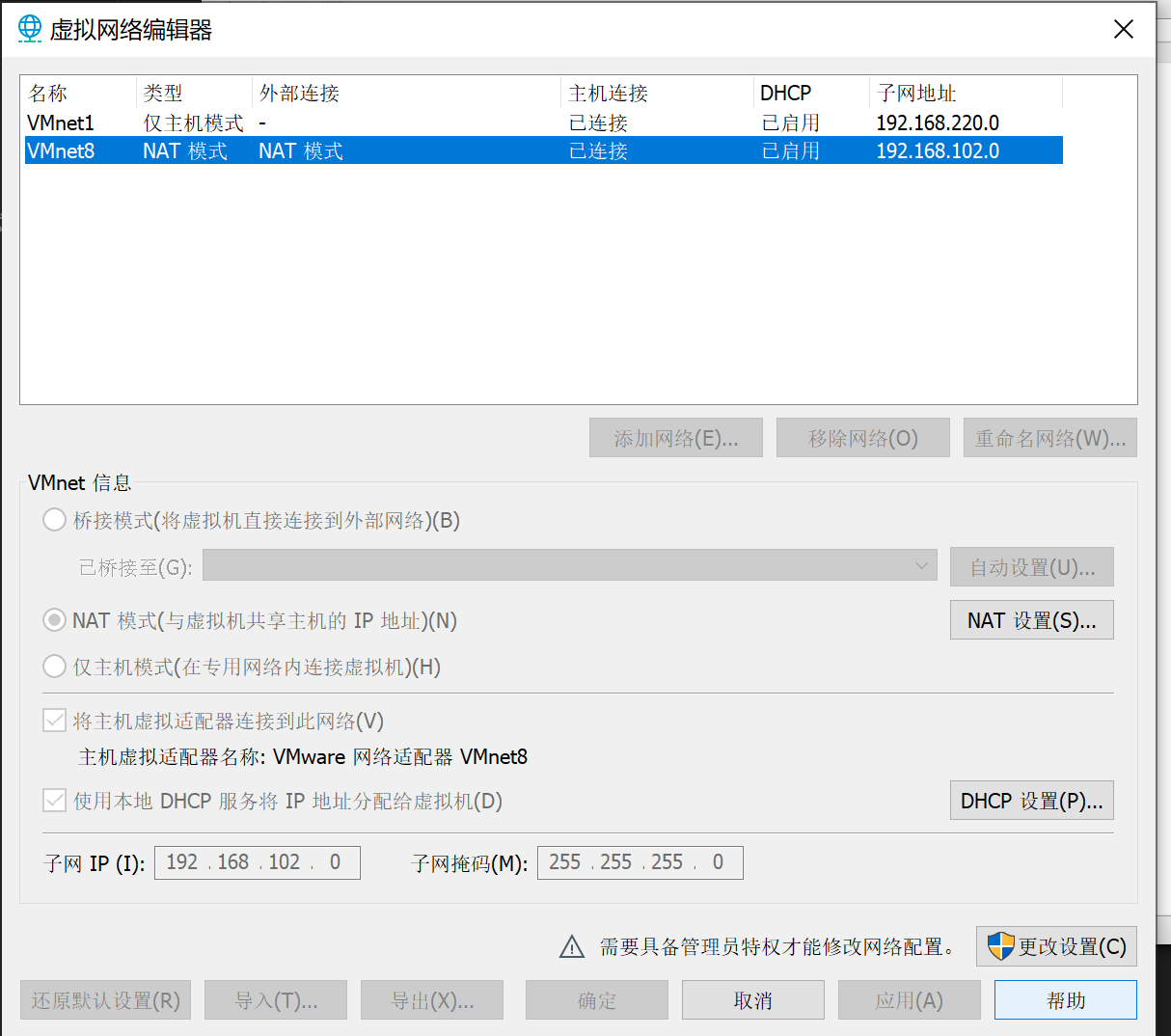Click the 导出(X)... button
The width and height of the screenshot is (1171, 1036).
click(432, 1000)
